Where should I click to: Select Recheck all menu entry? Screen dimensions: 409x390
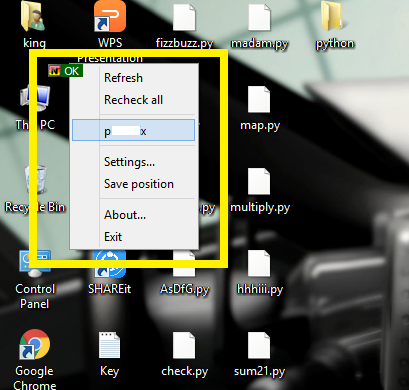(133, 100)
